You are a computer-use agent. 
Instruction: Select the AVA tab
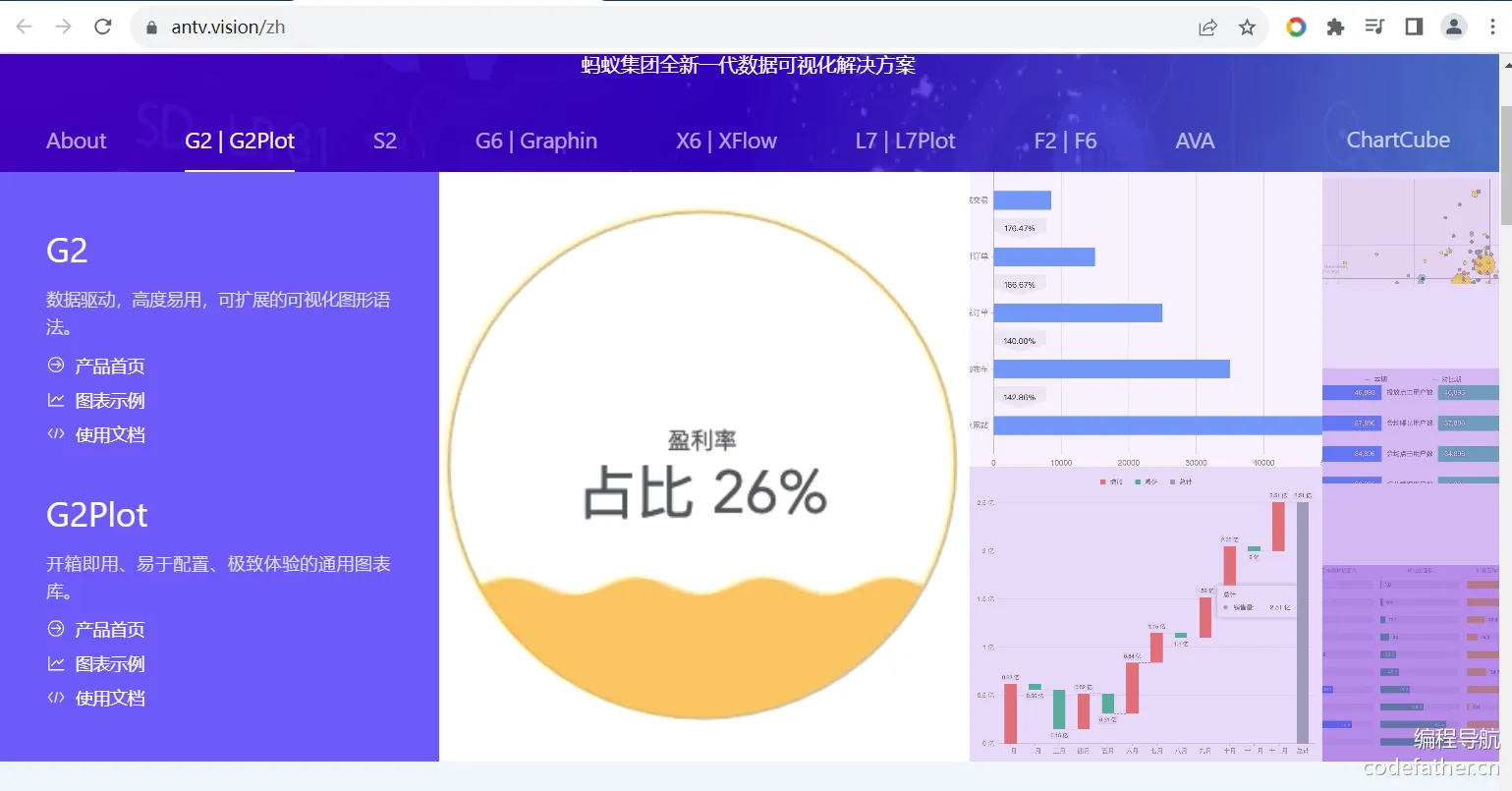point(1195,141)
